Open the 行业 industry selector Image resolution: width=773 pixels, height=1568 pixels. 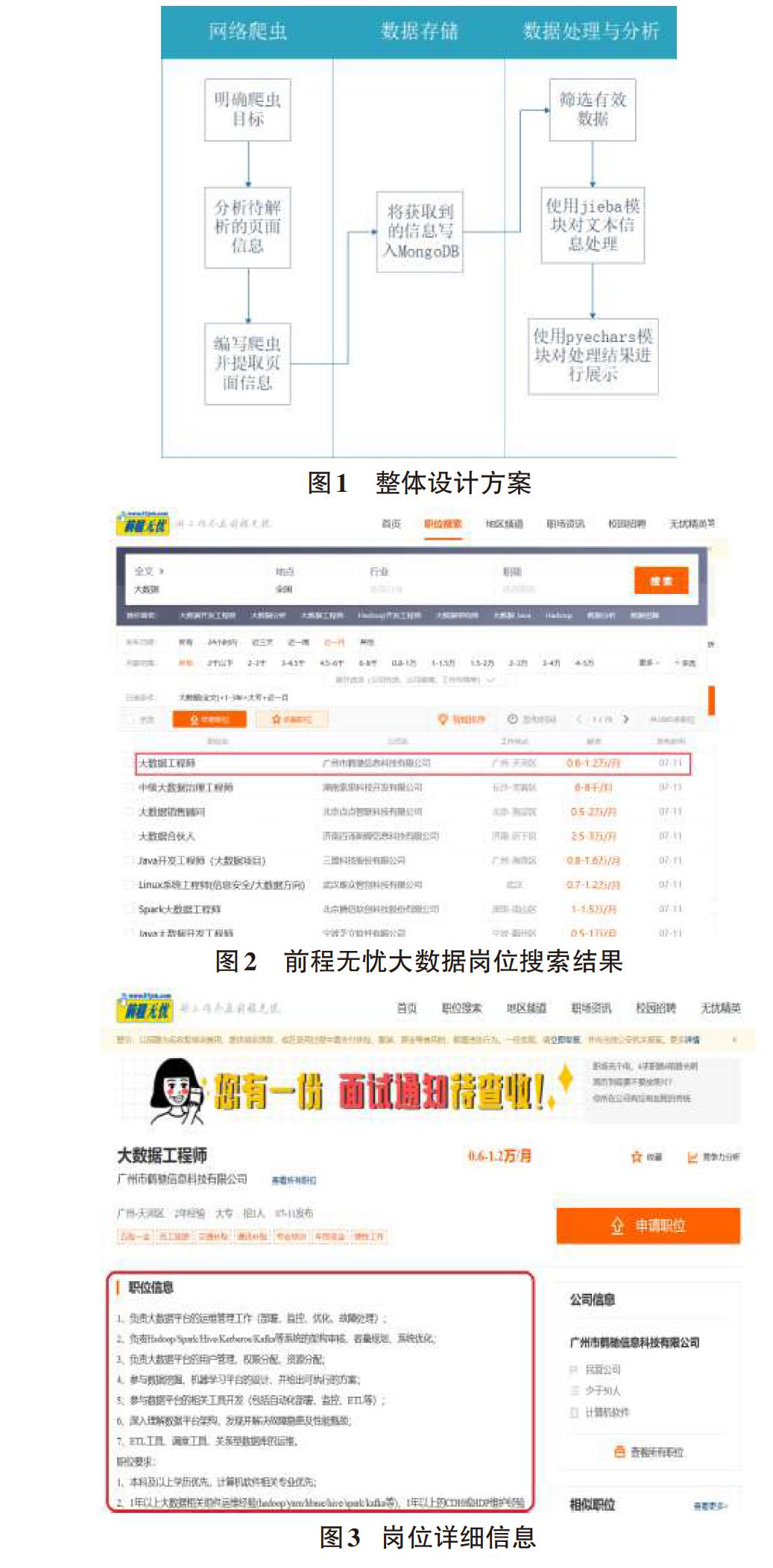(x=386, y=580)
